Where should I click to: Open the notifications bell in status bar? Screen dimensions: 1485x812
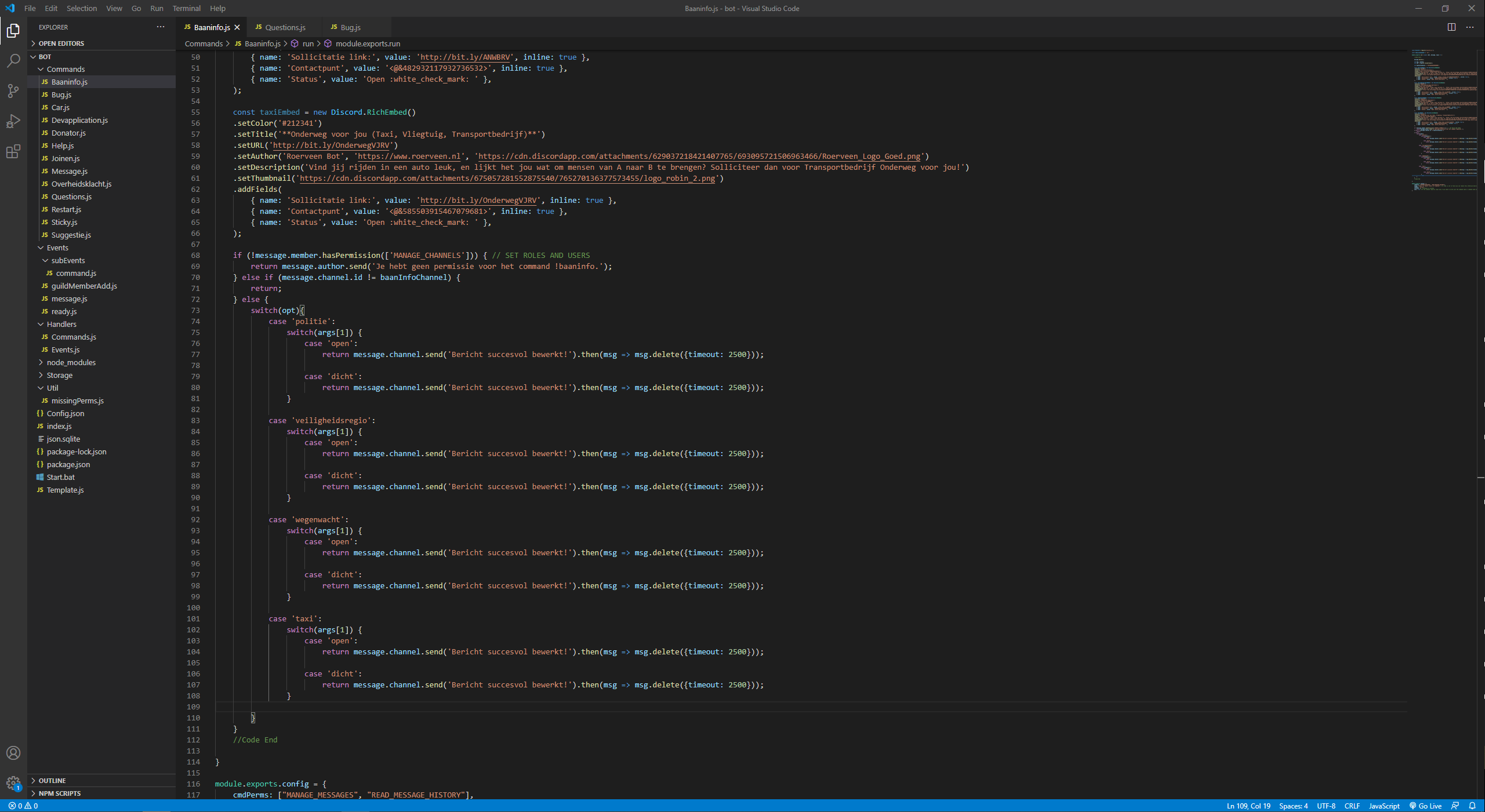(x=1472, y=806)
